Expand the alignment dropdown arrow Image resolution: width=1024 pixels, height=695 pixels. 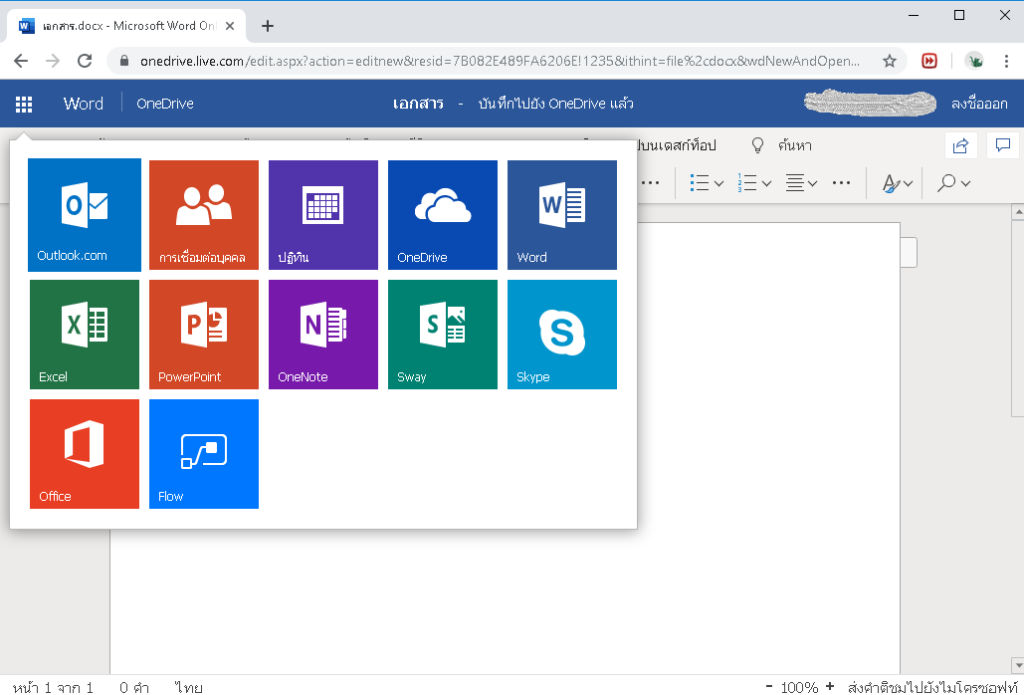click(x=812, y=184)
